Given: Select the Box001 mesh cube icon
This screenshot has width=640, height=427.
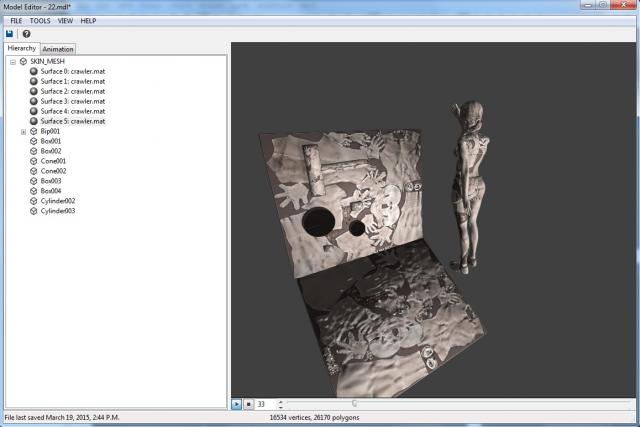Looking at the screenshot, I should coord(34,141).
